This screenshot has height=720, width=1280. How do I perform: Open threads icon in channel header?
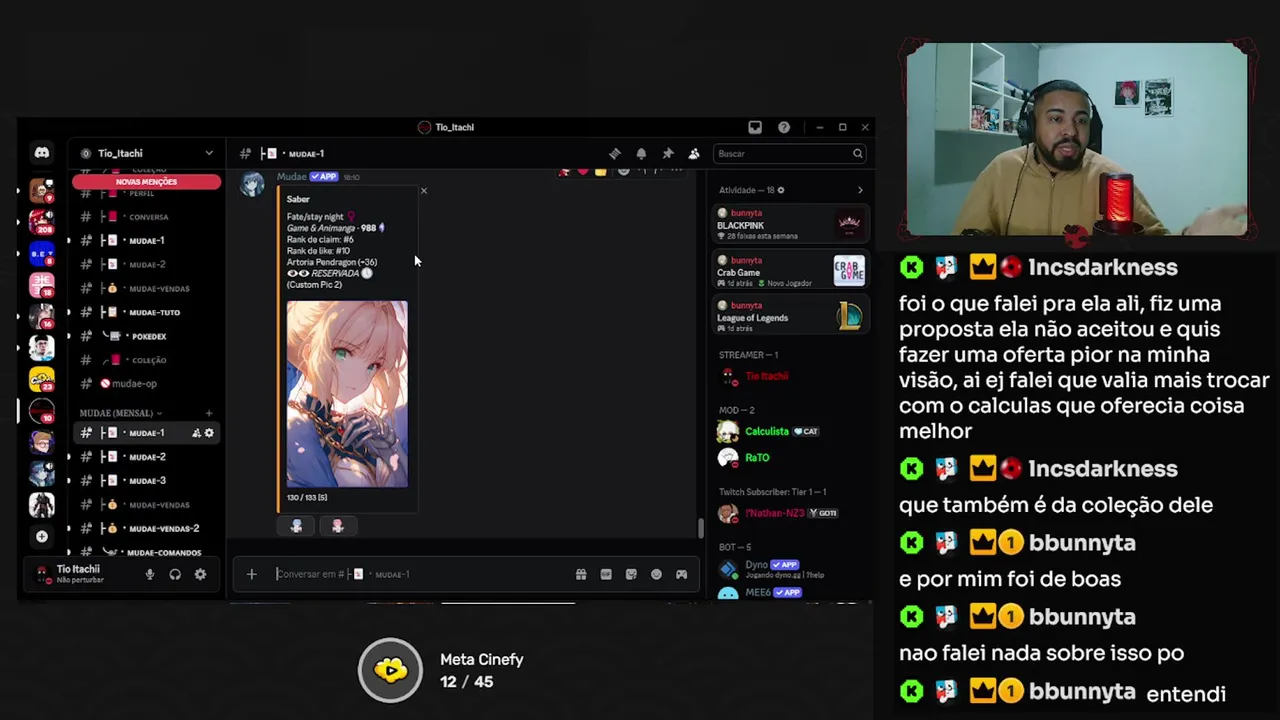click(615, 153)
